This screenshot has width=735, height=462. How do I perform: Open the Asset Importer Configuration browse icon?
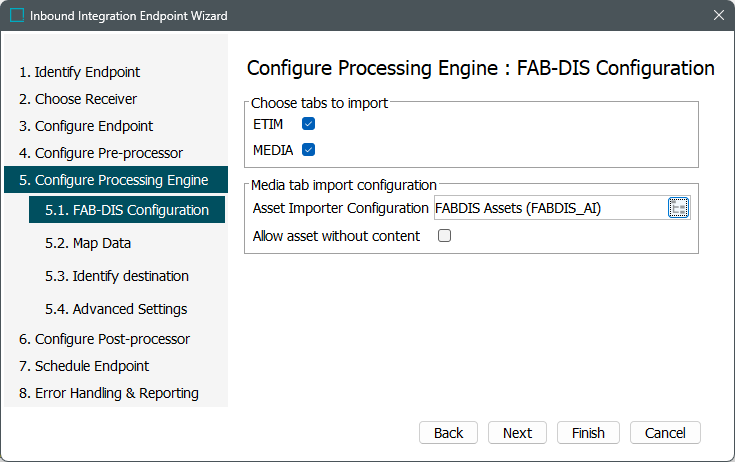(679, 208)
